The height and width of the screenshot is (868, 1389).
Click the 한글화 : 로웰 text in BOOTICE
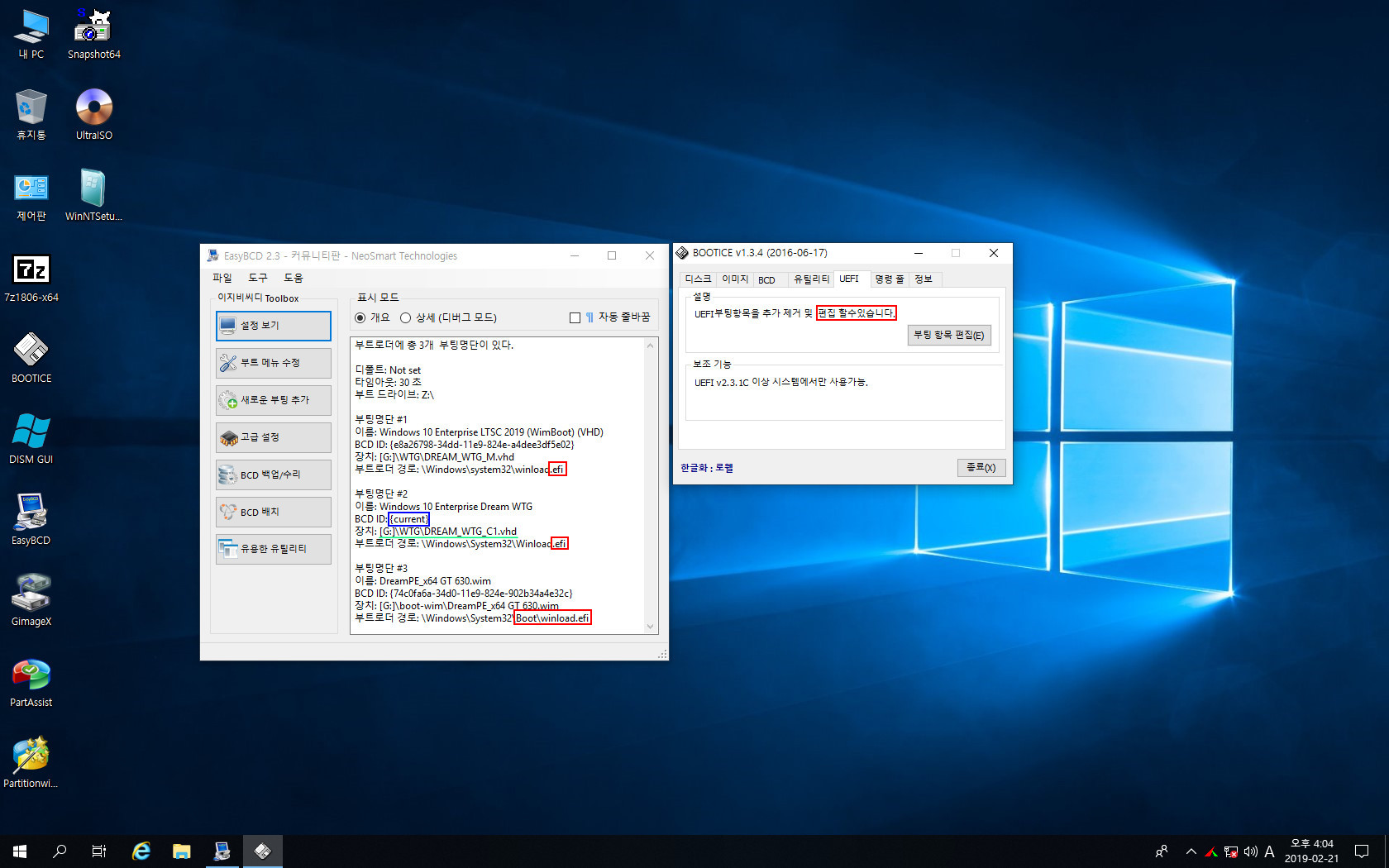(707, 468)
